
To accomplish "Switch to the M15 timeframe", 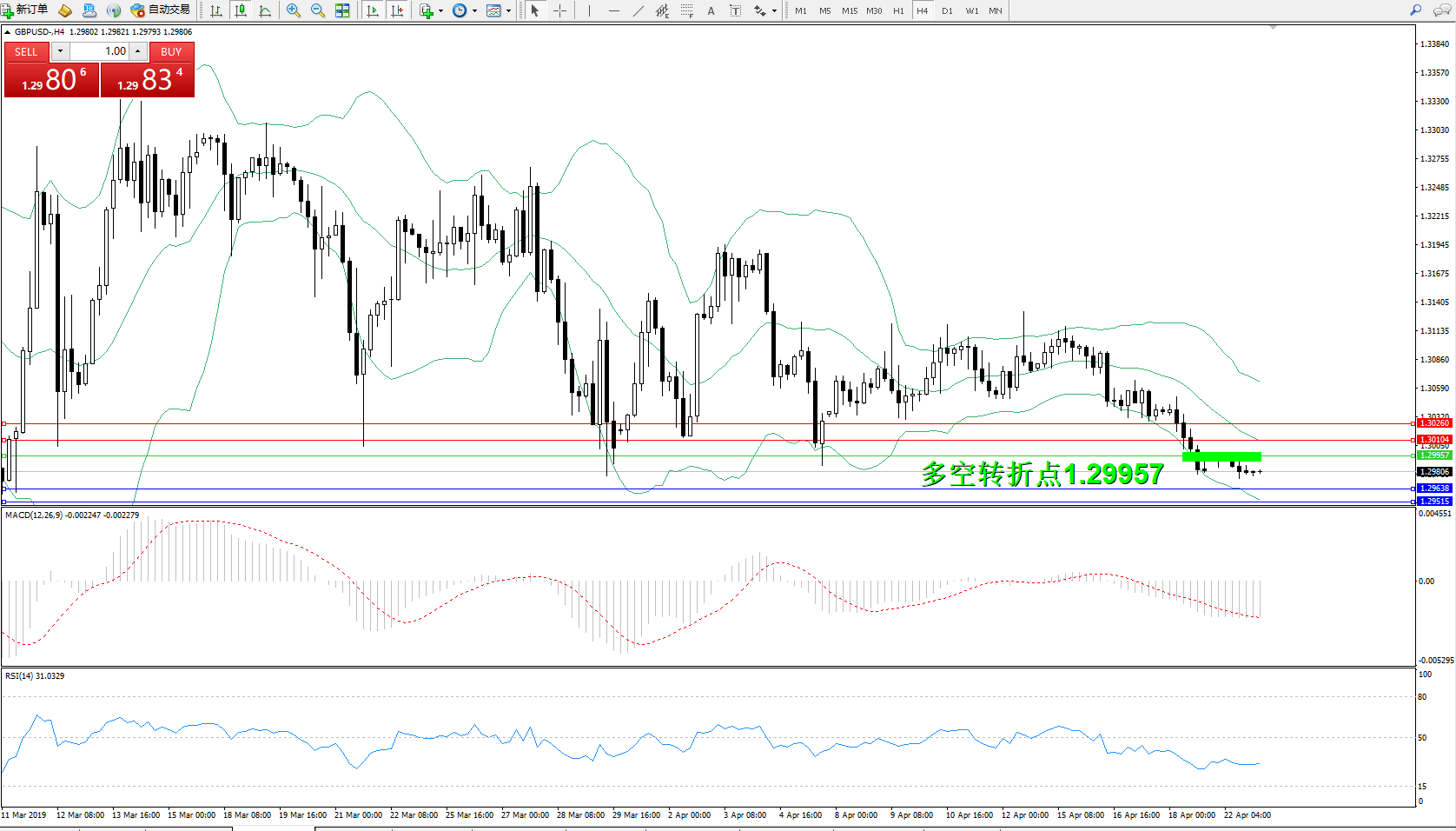I will (849, 10).
